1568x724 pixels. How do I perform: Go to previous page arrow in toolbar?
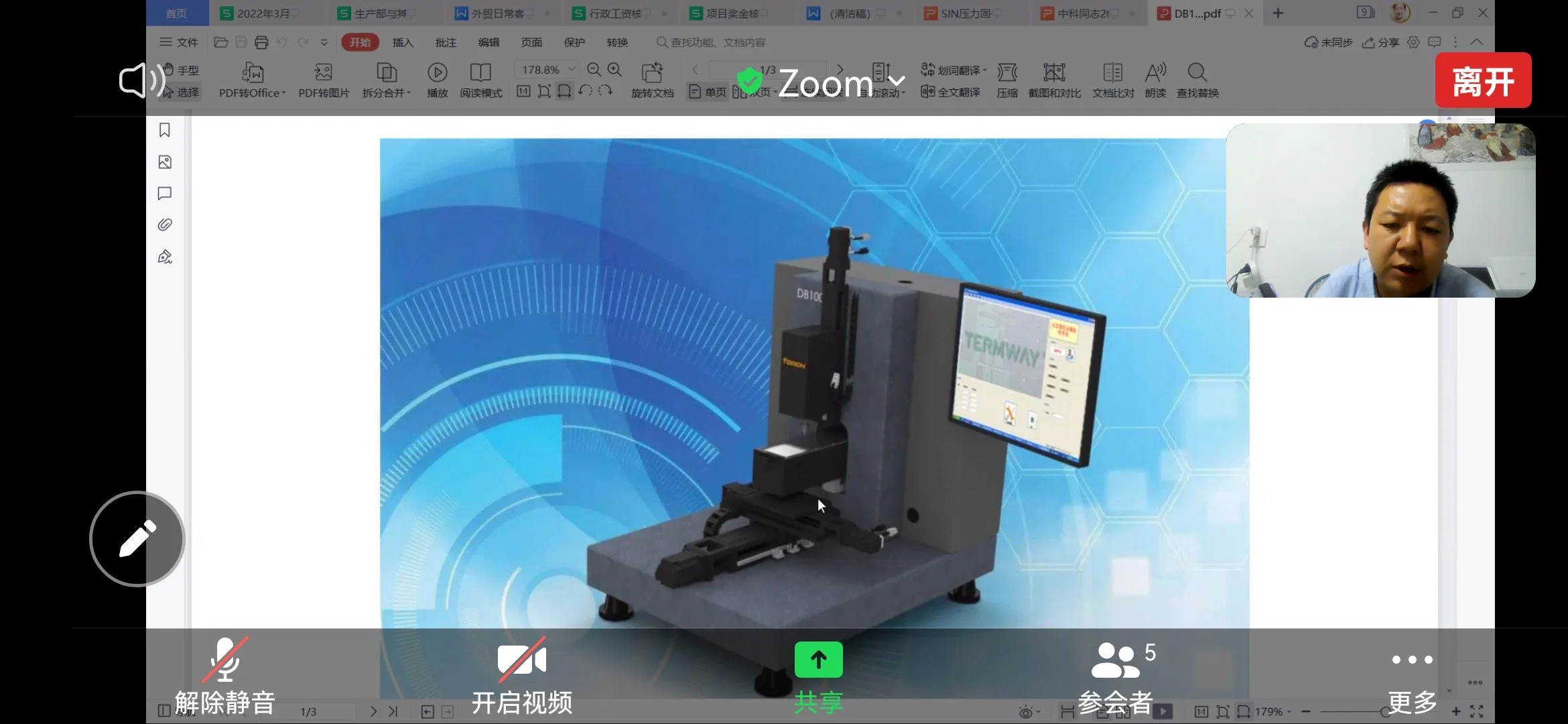coord(696,70)
